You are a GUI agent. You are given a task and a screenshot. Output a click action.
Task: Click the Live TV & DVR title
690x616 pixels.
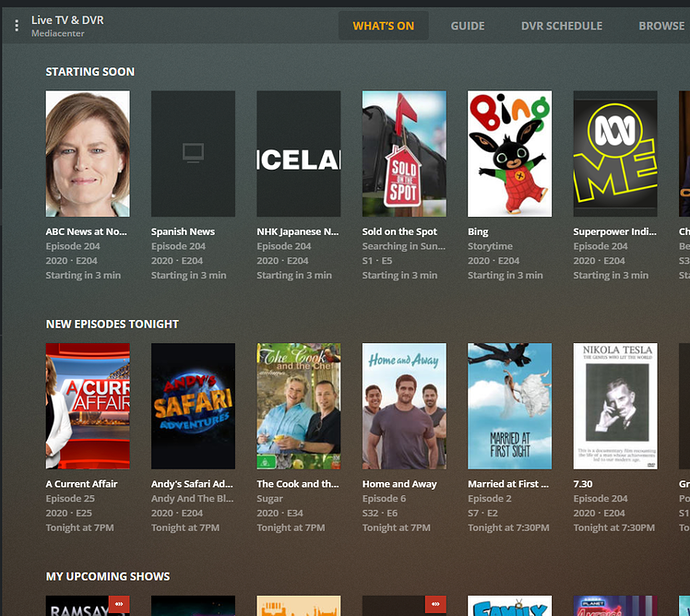tap(67, 20)
